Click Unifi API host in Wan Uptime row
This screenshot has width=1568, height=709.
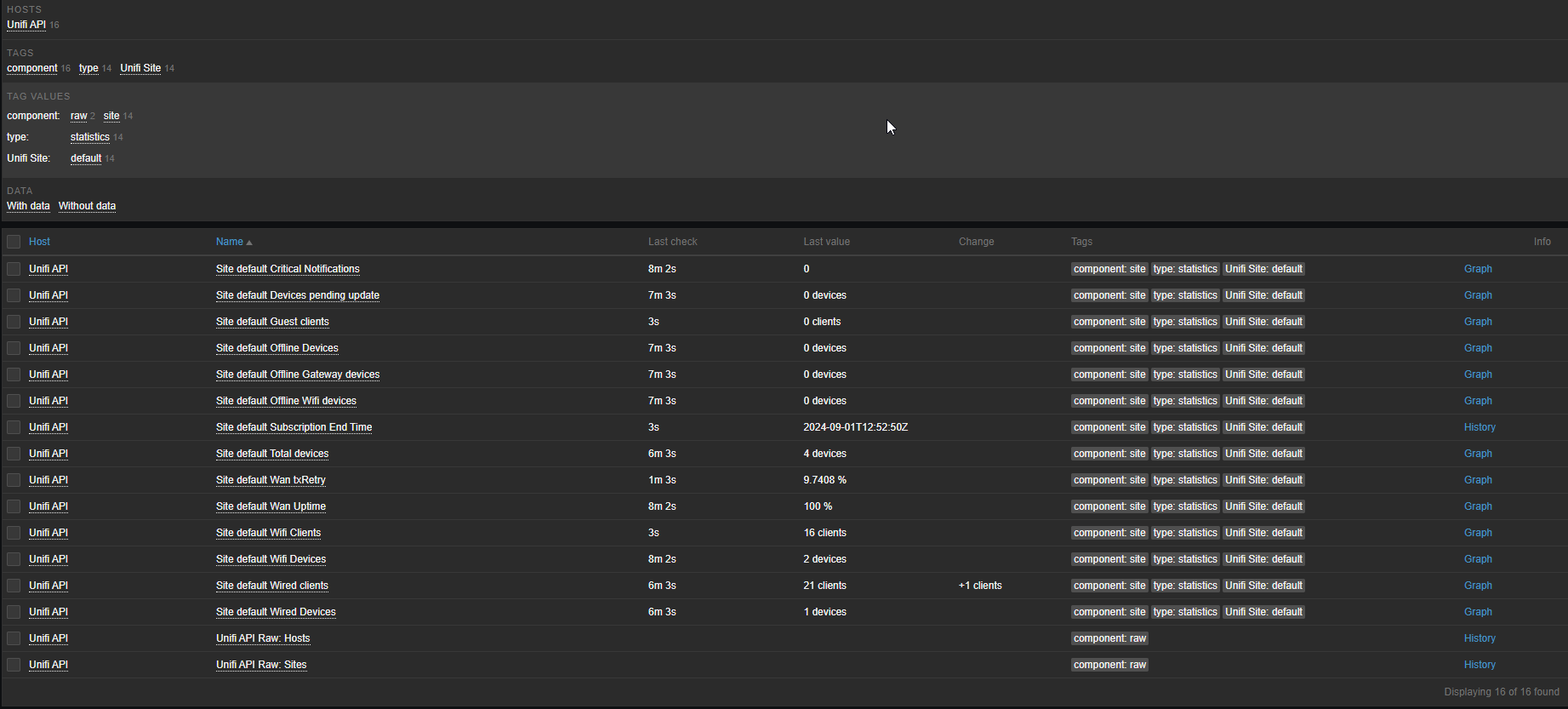[x=48, y=506]
